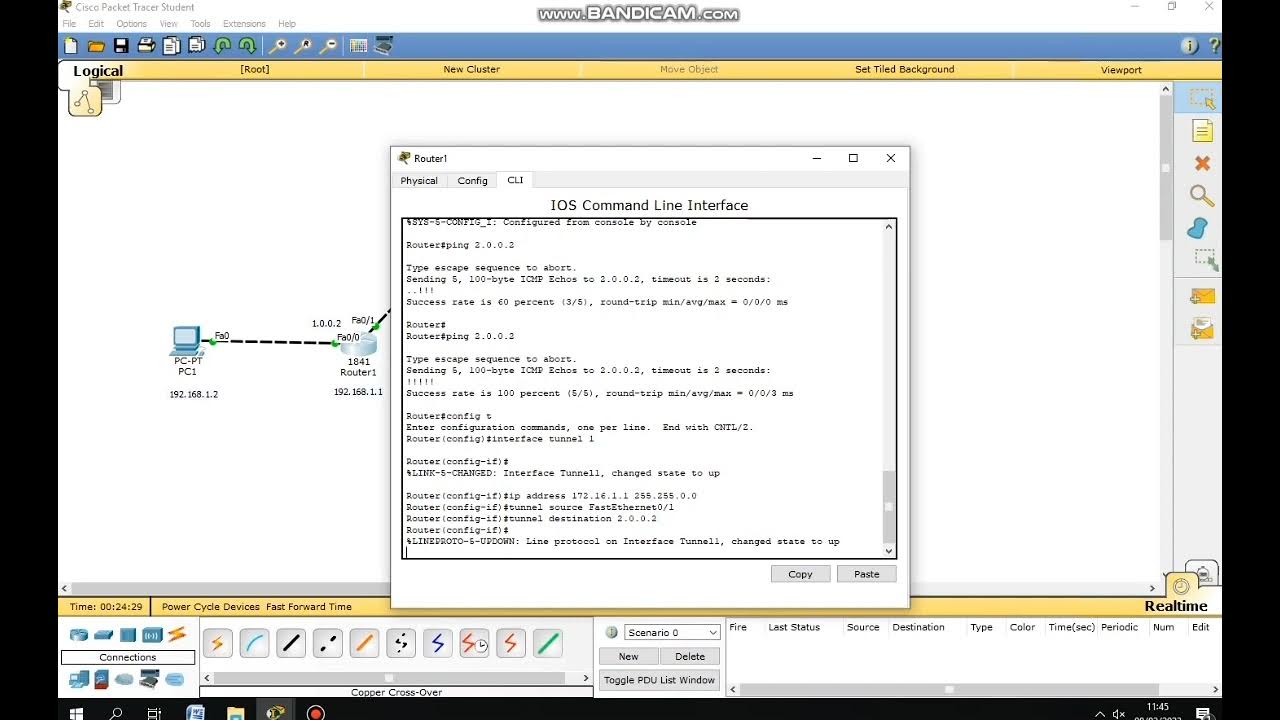Zoom out with the minus magnifier
This screenshot has height=720, width=1280.
coord(328,46)
